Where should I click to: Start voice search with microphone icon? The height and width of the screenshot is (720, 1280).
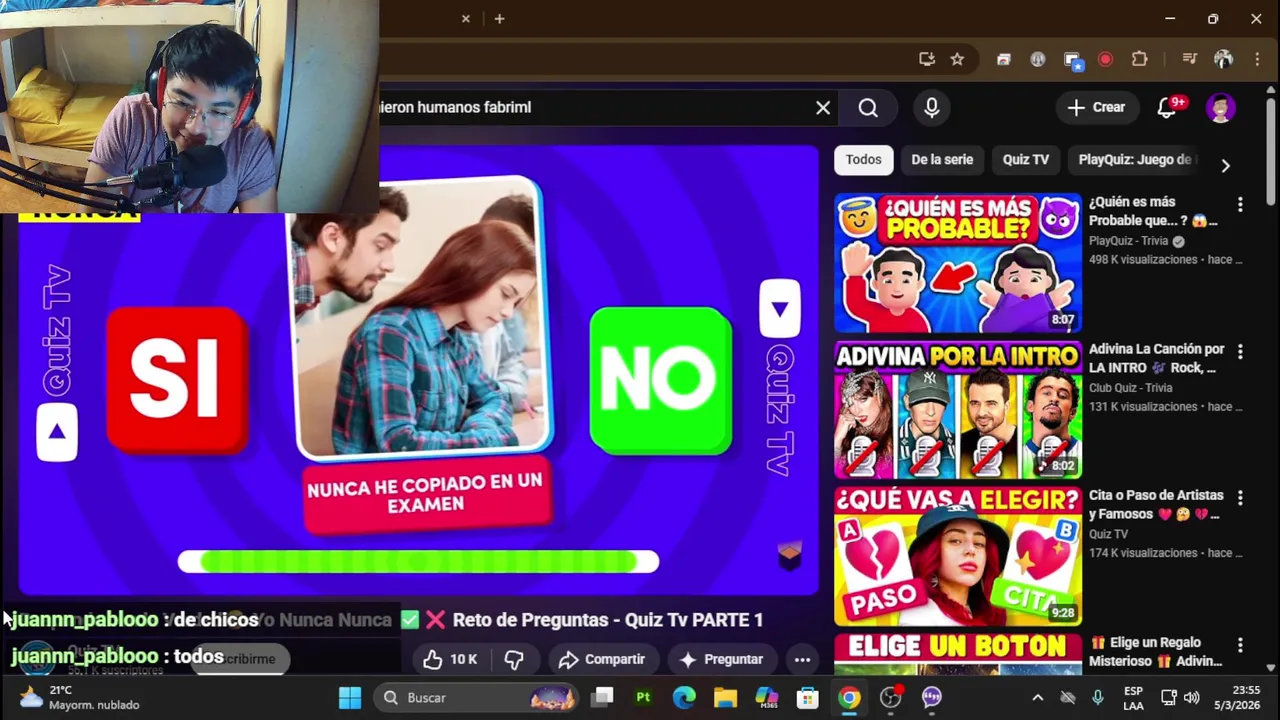[931, 108]
